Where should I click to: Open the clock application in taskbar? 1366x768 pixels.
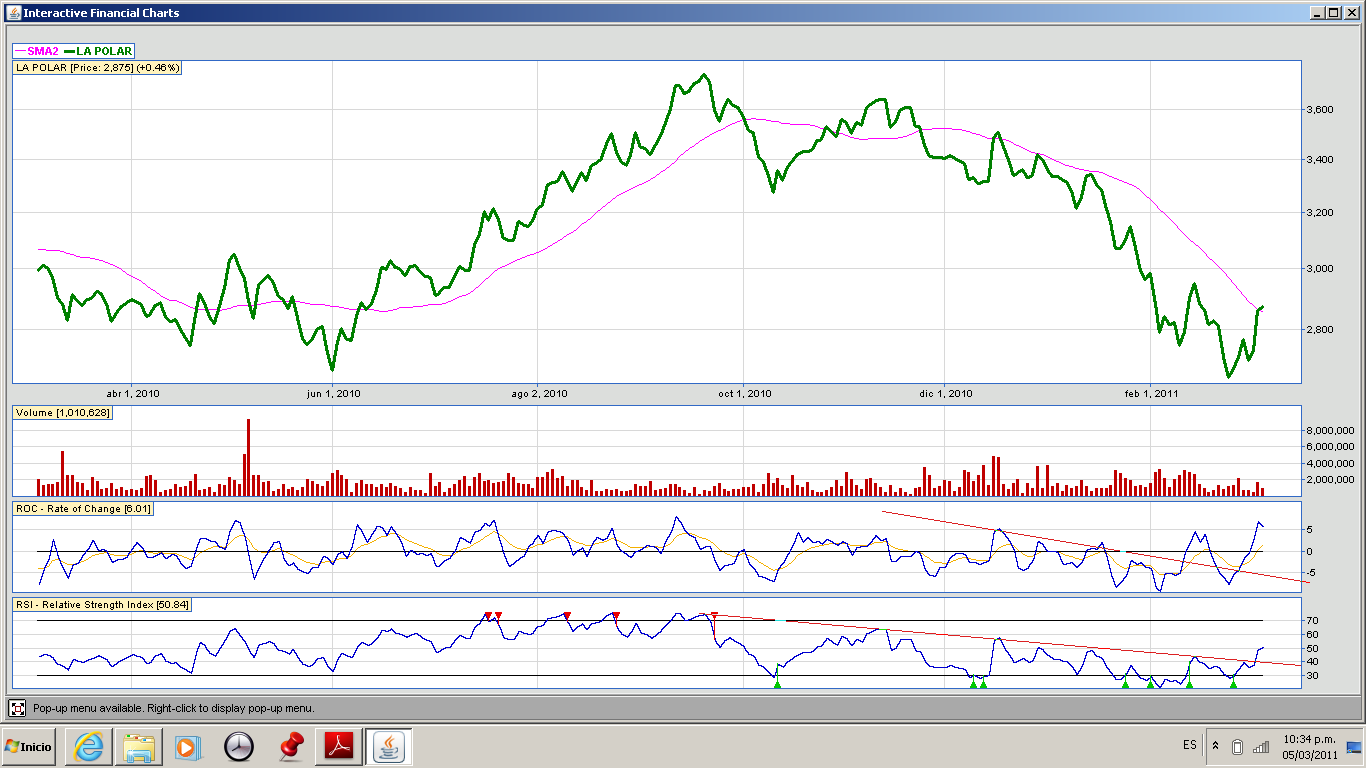point(239,747)
